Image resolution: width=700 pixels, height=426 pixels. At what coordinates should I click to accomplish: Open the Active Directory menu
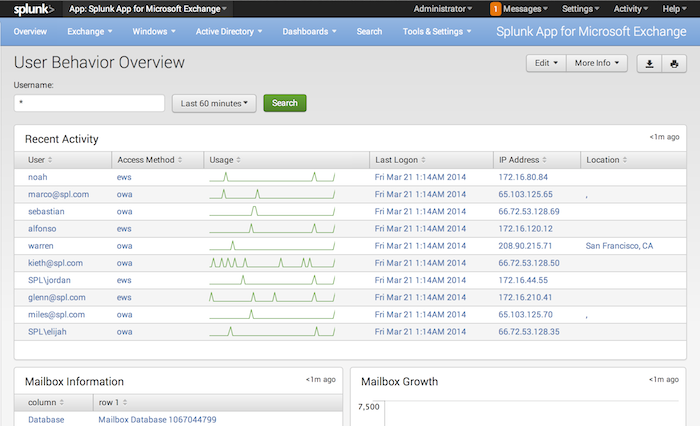(x=229, y=31)
